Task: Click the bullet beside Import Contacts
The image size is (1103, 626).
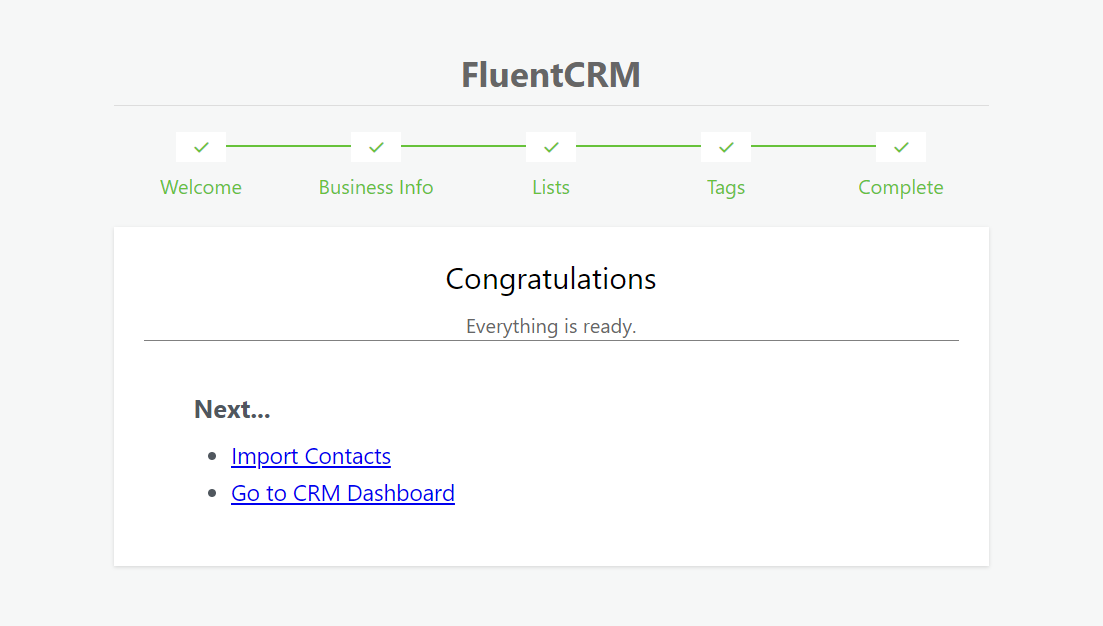Action: pyautogui.click(x=211, y=456)
